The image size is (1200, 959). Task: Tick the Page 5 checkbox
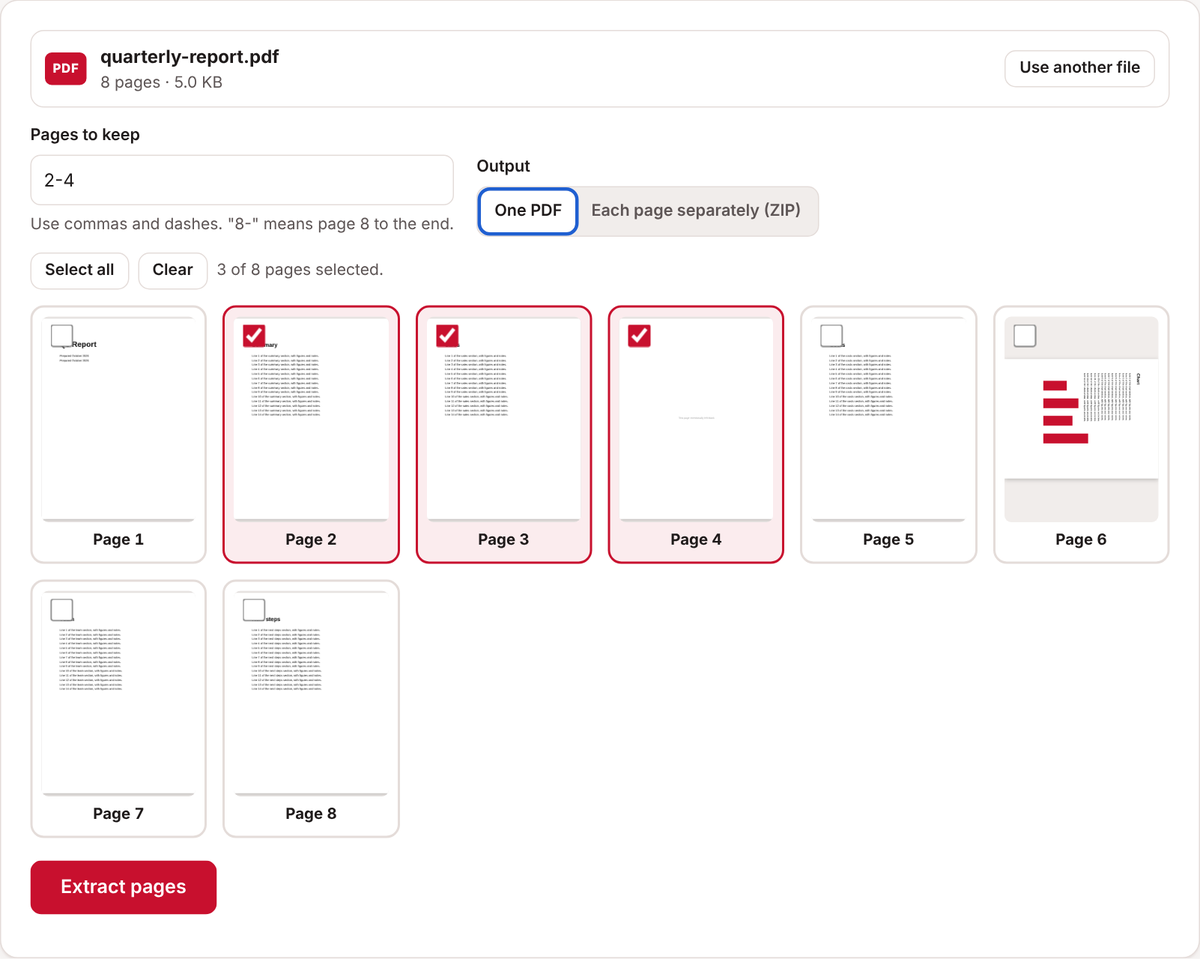pyautogui.click(x=832, y=335)
